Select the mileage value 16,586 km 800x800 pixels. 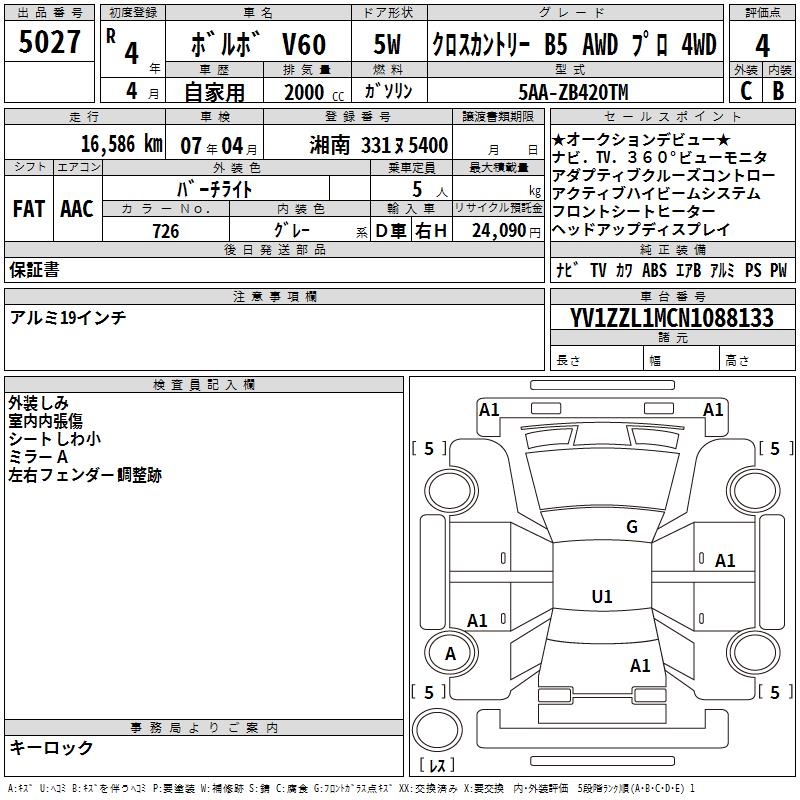click(122, 144)
